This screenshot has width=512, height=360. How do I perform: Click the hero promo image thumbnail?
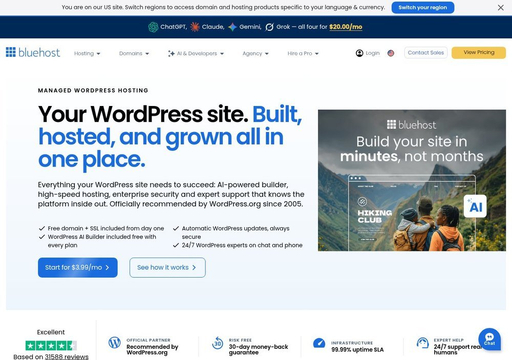(412, 180)
